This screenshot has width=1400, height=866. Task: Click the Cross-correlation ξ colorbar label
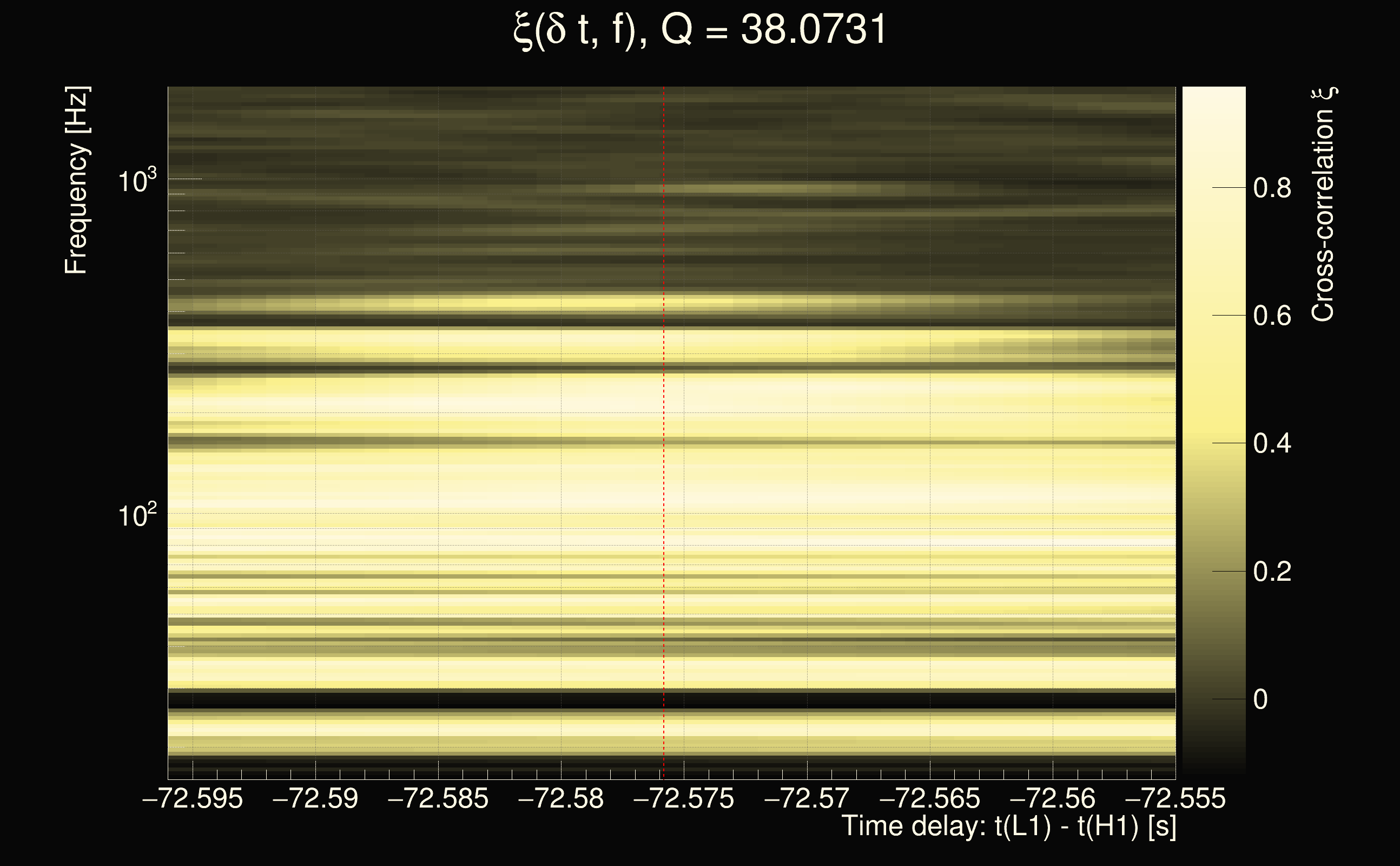point(1323,205)
